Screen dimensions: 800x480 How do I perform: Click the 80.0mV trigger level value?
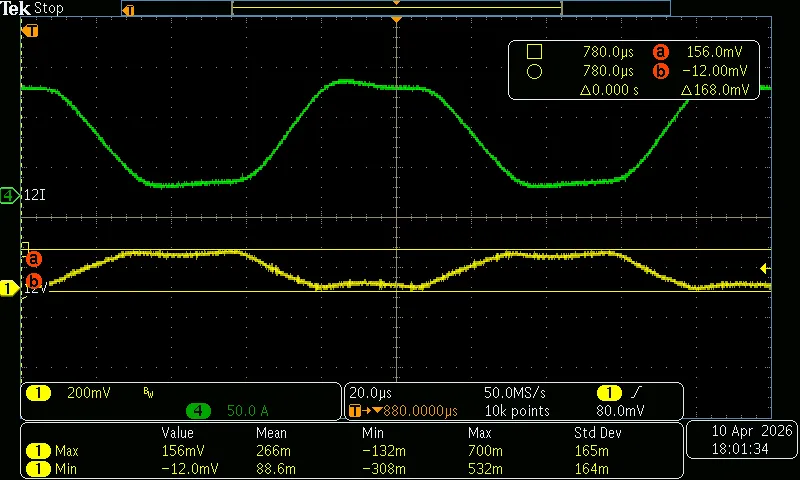(620, 411)
